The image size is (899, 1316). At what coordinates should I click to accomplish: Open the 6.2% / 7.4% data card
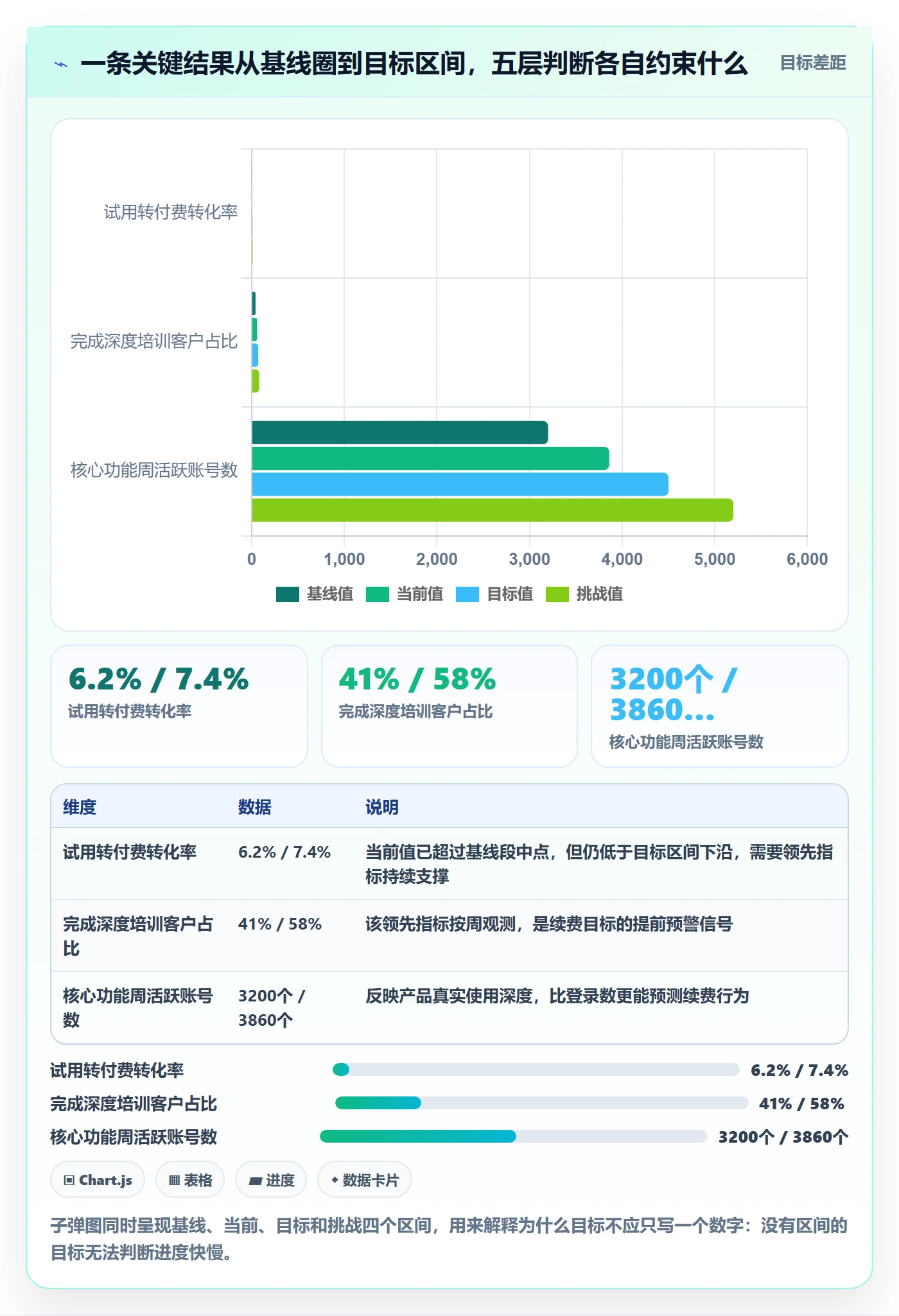[x=179, y=706]
